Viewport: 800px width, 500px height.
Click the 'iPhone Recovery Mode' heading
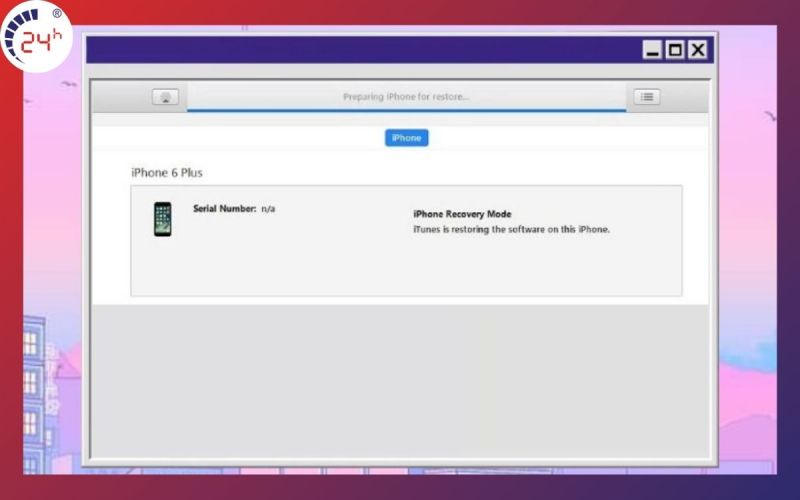(462, 214)
